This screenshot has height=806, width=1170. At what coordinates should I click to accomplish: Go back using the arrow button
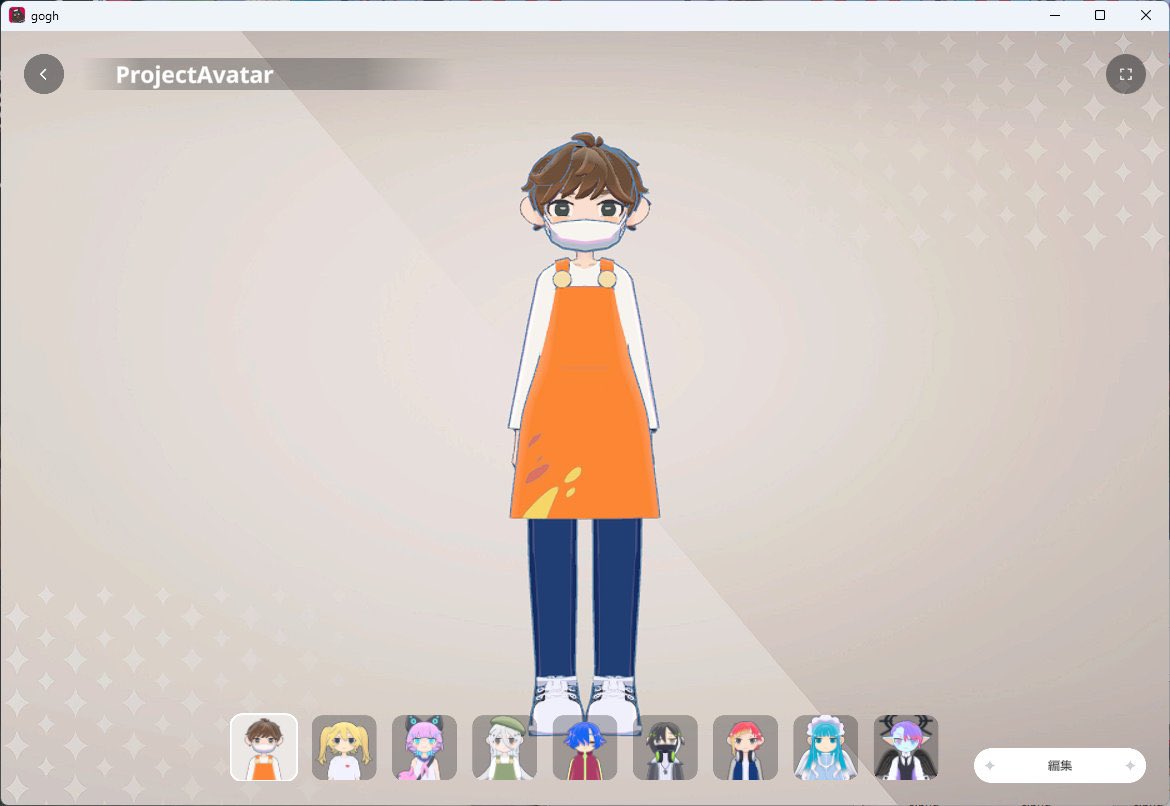pyautogui.click(x=44, y=74)
